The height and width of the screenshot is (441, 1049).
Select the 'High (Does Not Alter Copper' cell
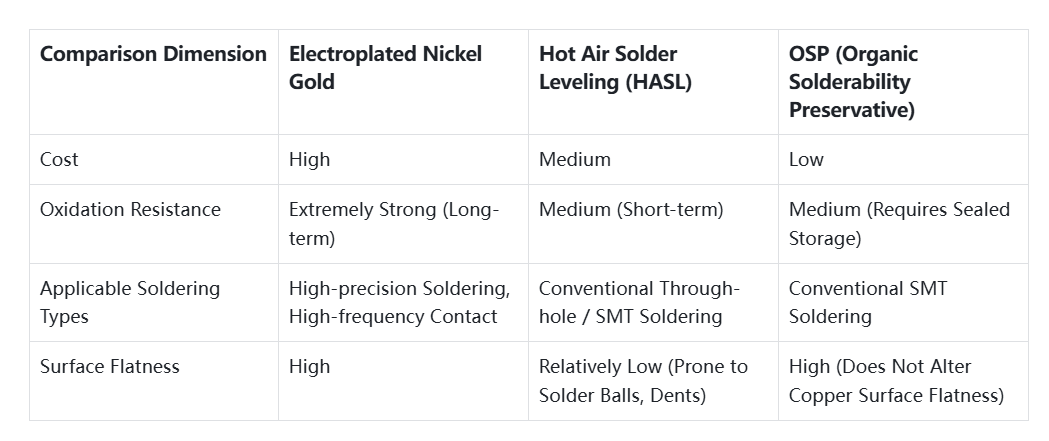[895, 380]
